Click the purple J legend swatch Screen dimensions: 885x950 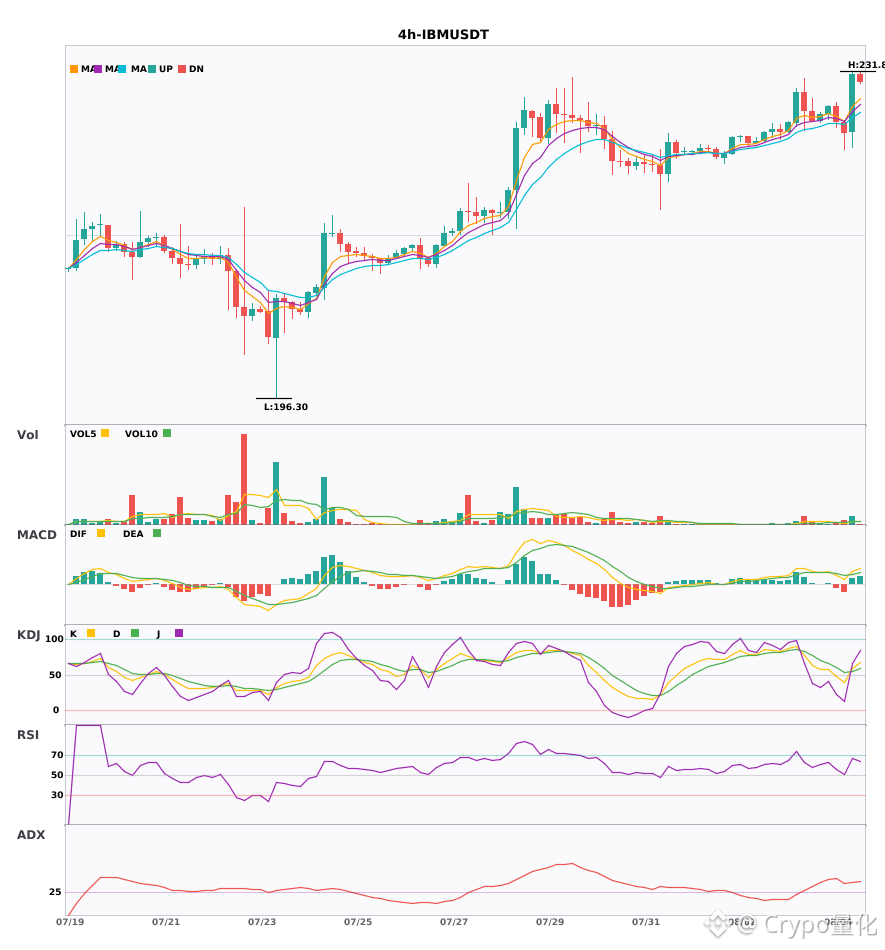179,633
